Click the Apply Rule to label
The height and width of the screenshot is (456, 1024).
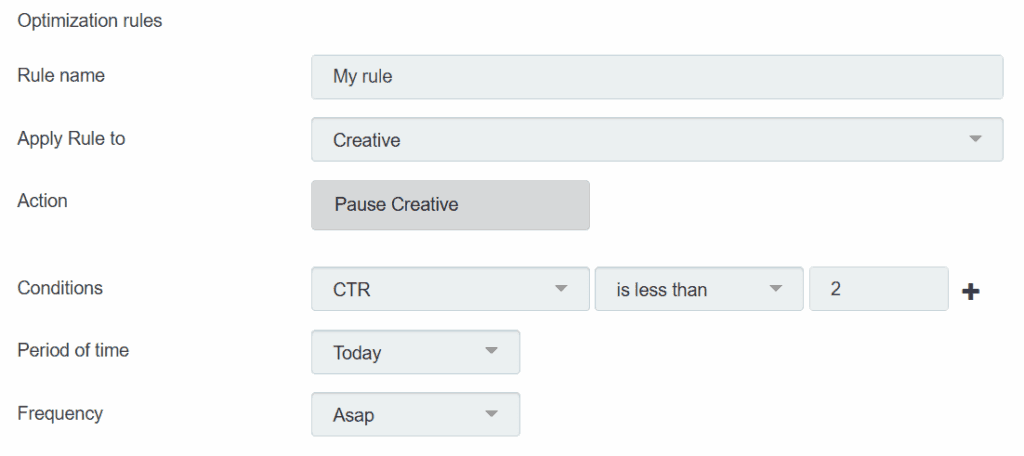click(x=71, y=139)
